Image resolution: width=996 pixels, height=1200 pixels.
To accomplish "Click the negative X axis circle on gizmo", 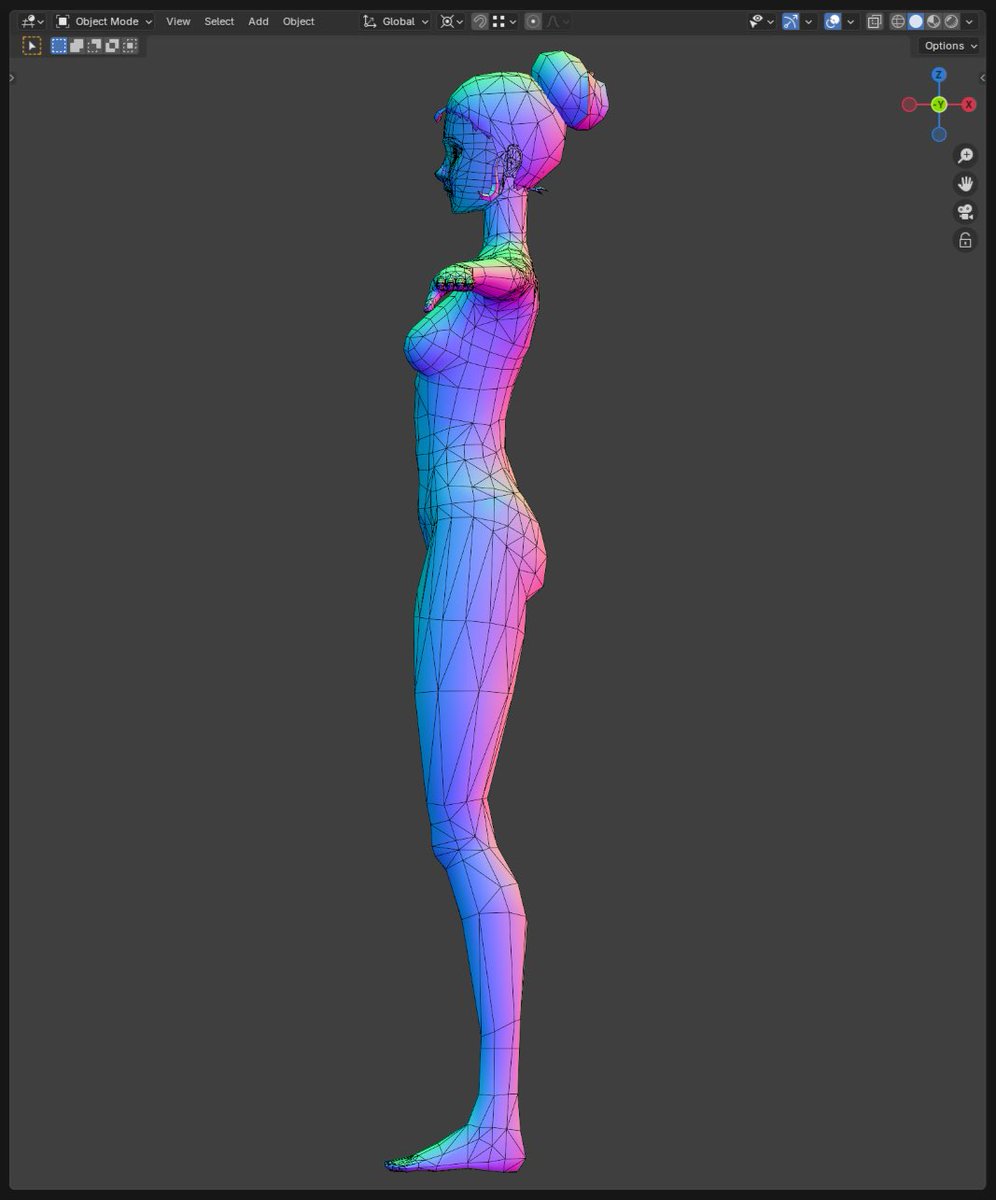I will coord(909,104).
